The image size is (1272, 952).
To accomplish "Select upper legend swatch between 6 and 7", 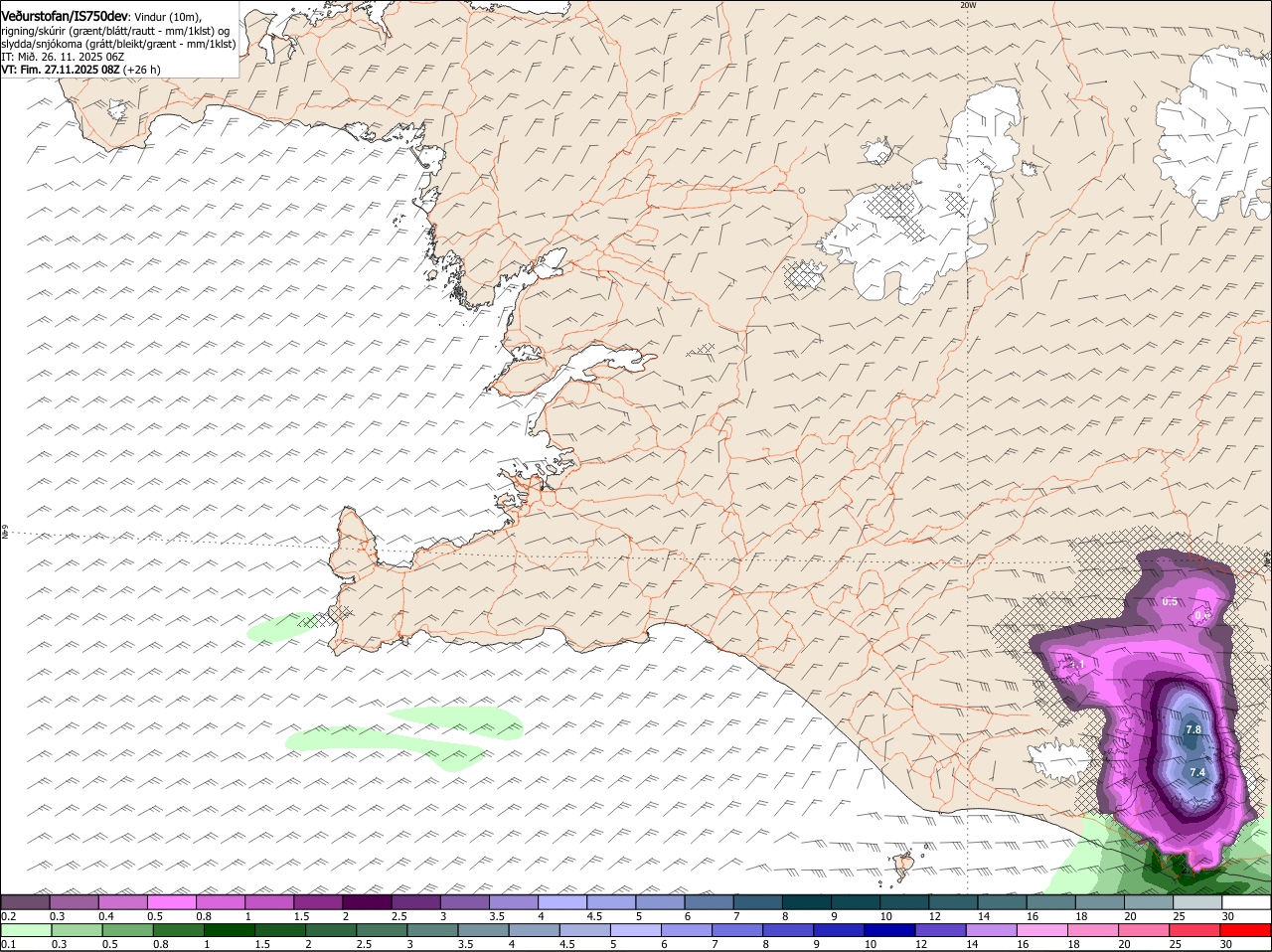I will pos(709,902).
